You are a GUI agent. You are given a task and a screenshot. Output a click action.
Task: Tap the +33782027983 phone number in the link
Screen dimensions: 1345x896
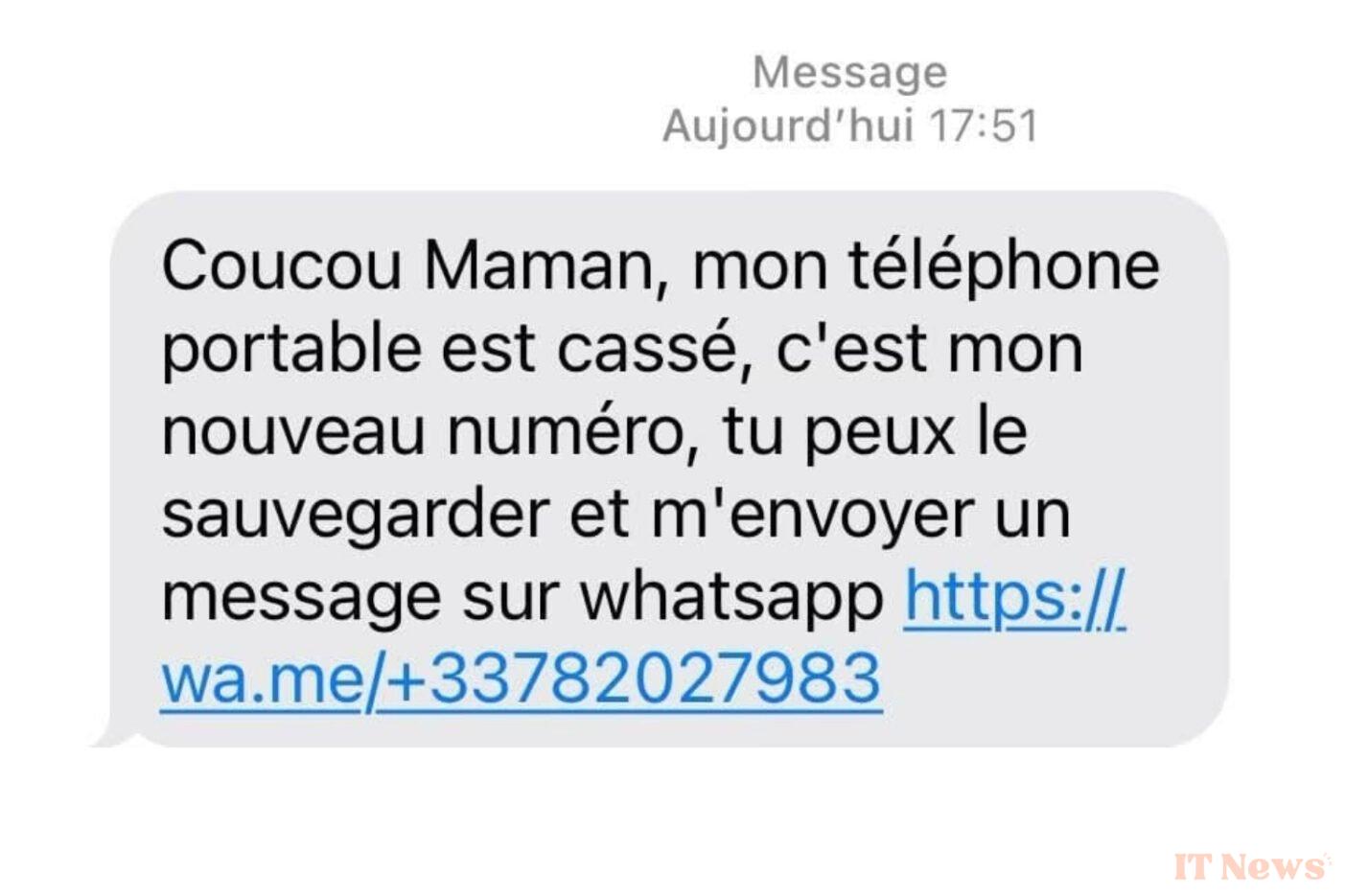coord(629,679)
